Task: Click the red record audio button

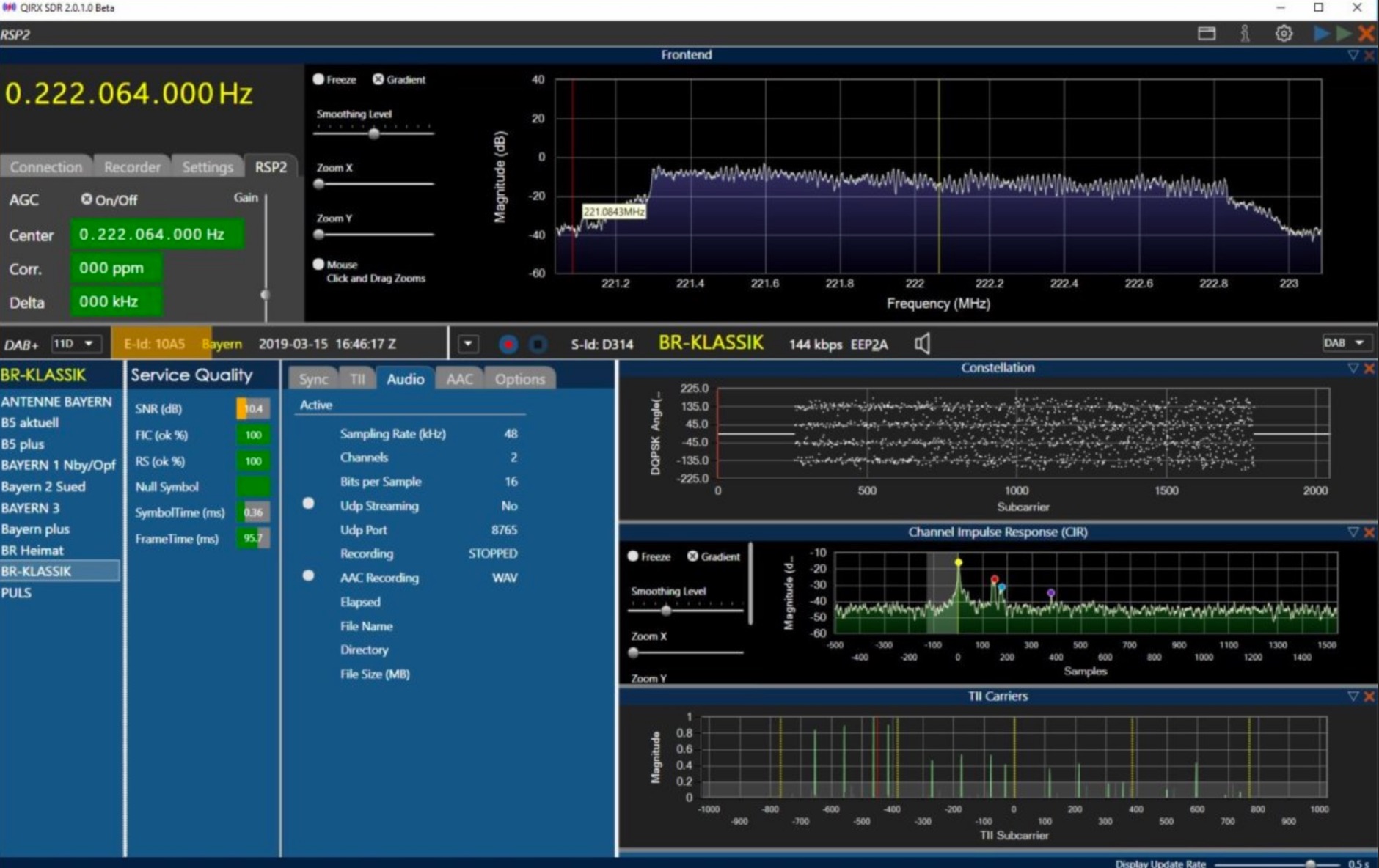Action: pyautogui.click(x=508, y=344)
